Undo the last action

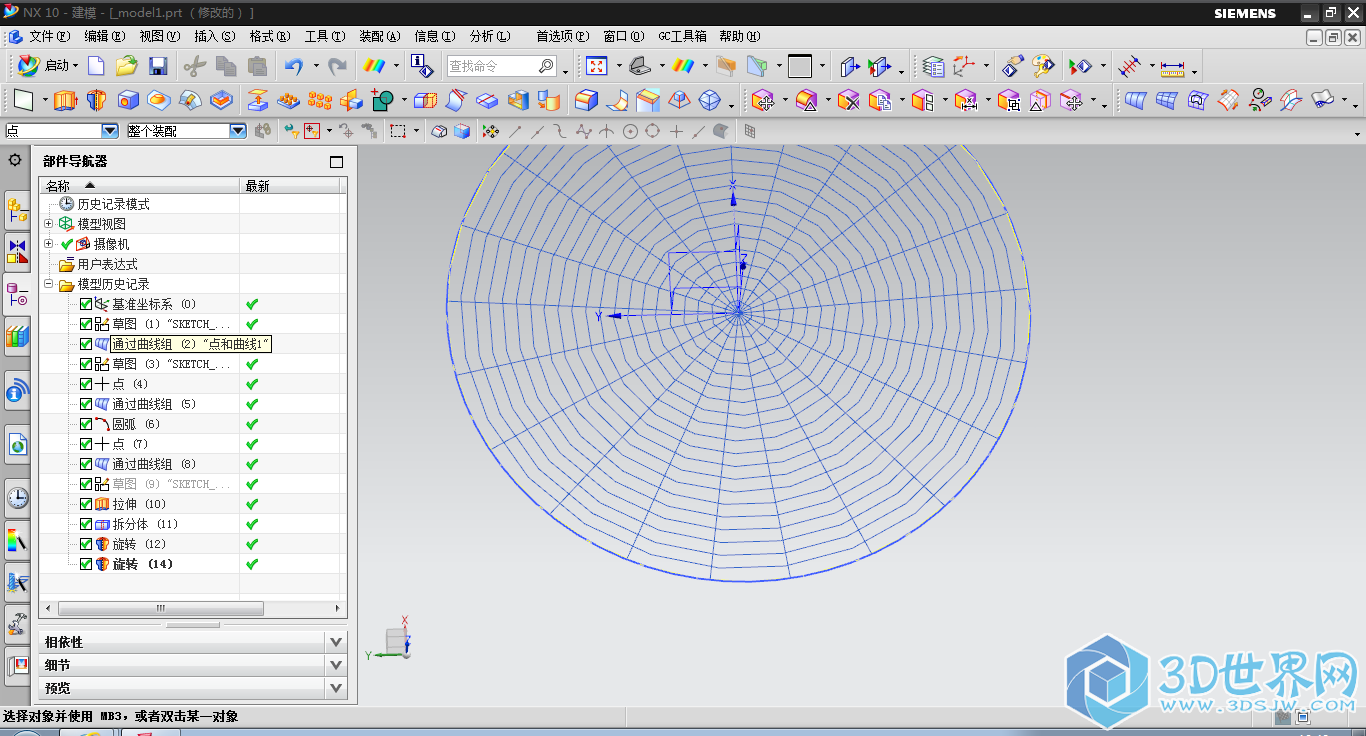click(293, 67)
